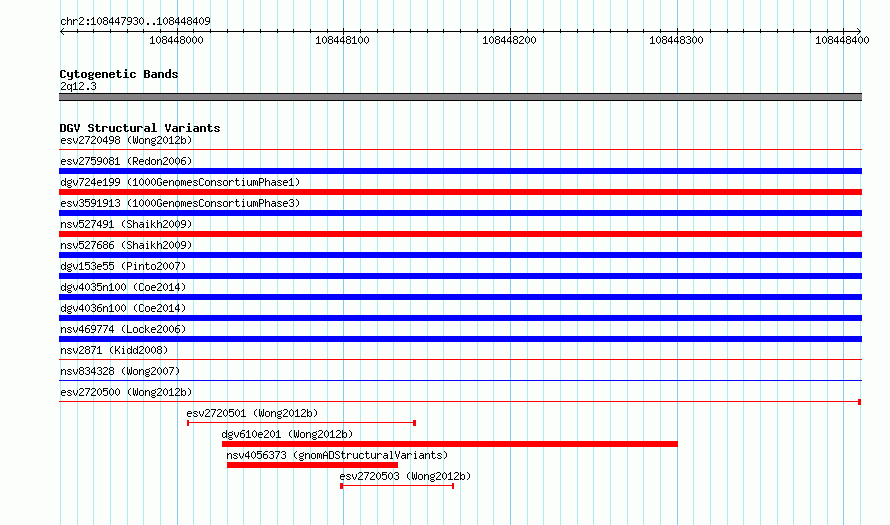Screen dimensions: 890x525
Task: Select the thin red esv2720498 variant line
Action: (x=460, y=150)
